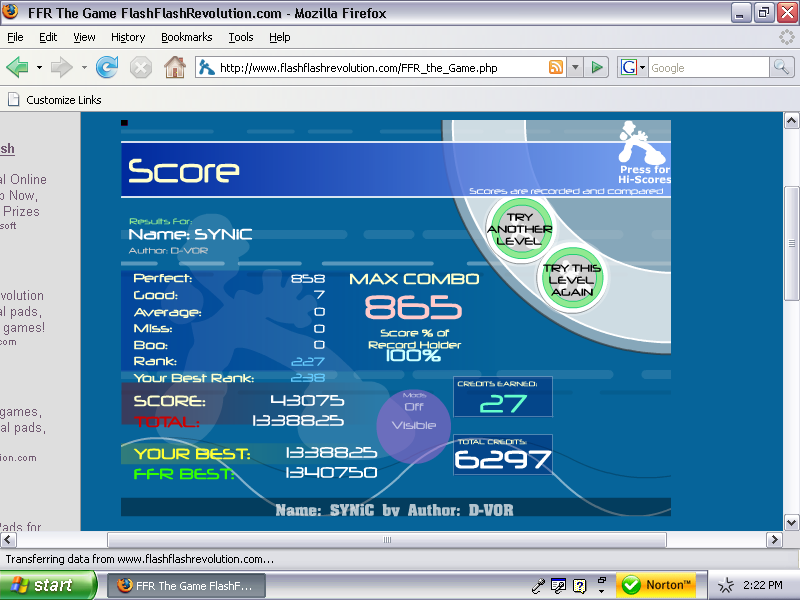Open the Bookmarks menu
The height and width of the screenshot is (600, 800).
(x=186, y=37)
